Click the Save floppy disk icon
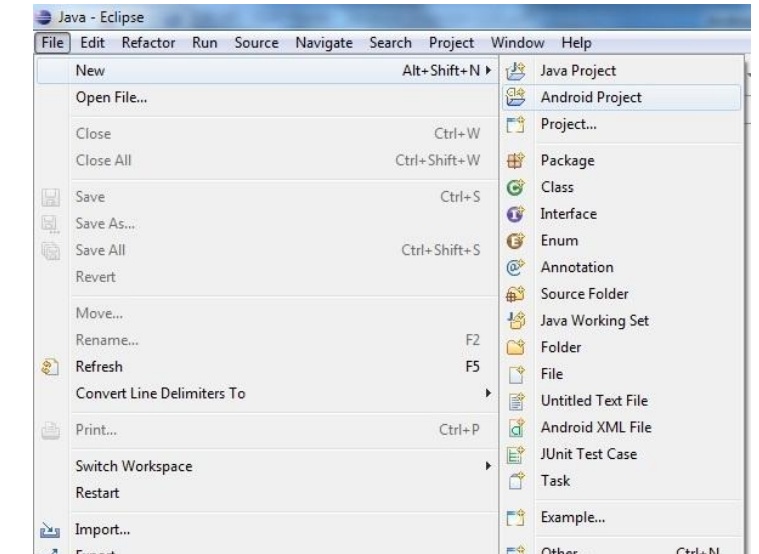 tap(50, 197)
